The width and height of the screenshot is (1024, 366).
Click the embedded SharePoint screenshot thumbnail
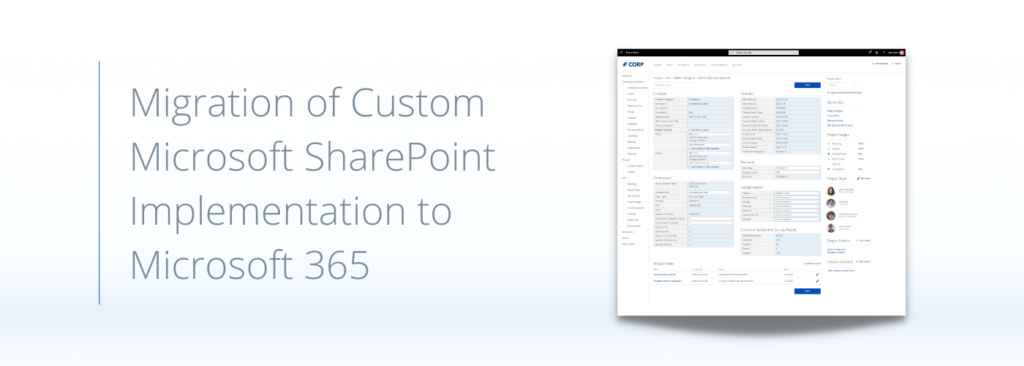761,182
